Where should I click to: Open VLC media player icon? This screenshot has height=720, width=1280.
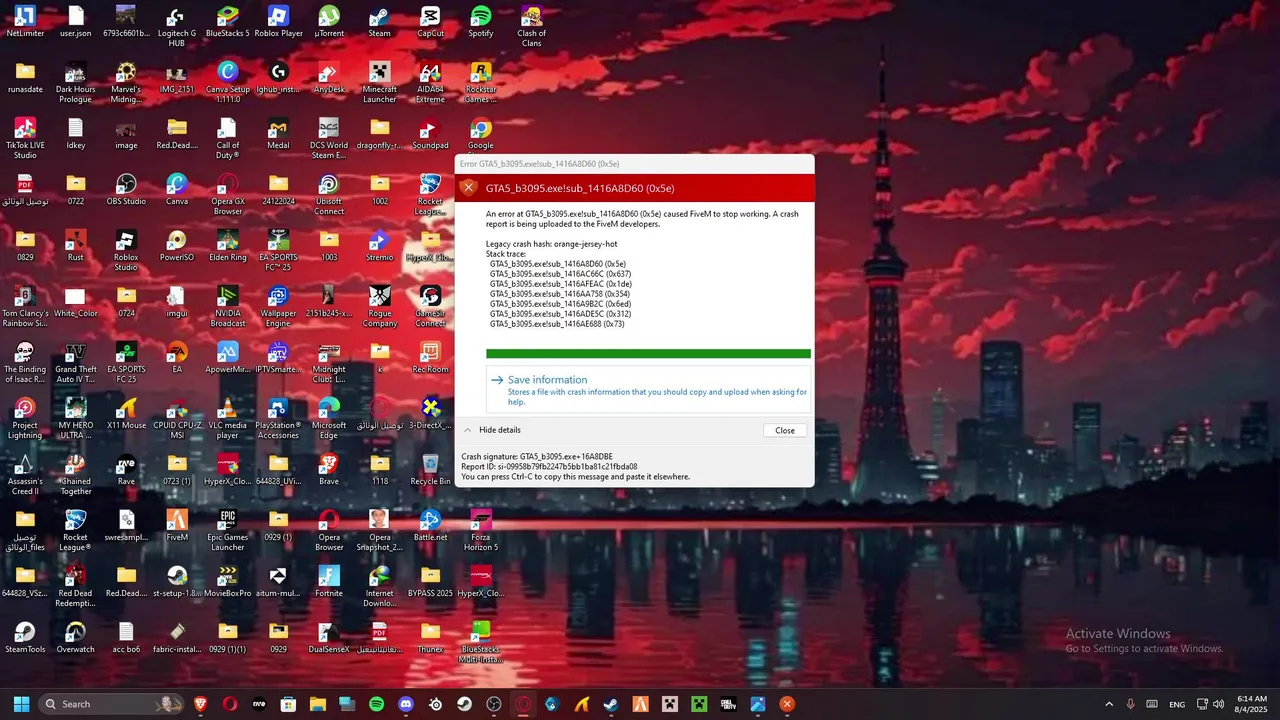(x=228, y=418)
